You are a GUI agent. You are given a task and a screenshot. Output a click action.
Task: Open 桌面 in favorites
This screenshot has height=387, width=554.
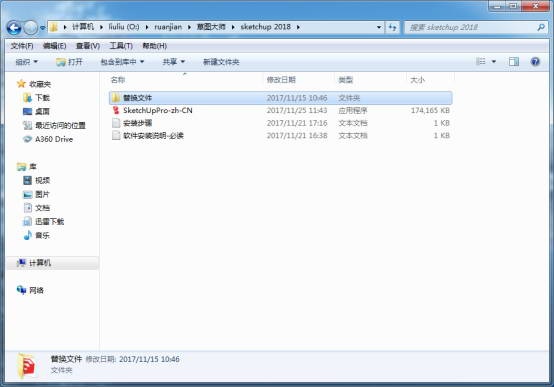(x=36, y=111)
